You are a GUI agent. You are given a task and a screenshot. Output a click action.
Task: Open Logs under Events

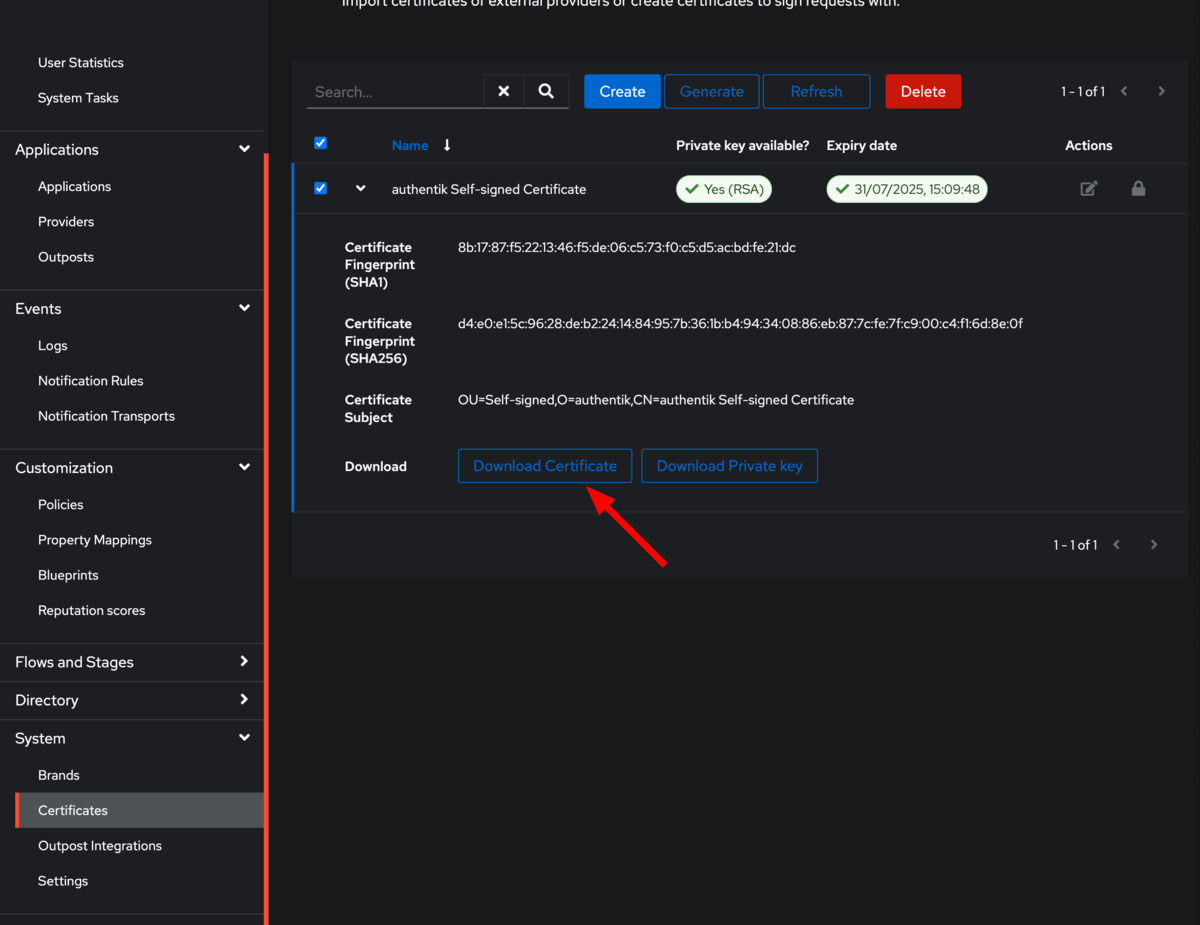(53, 345)
